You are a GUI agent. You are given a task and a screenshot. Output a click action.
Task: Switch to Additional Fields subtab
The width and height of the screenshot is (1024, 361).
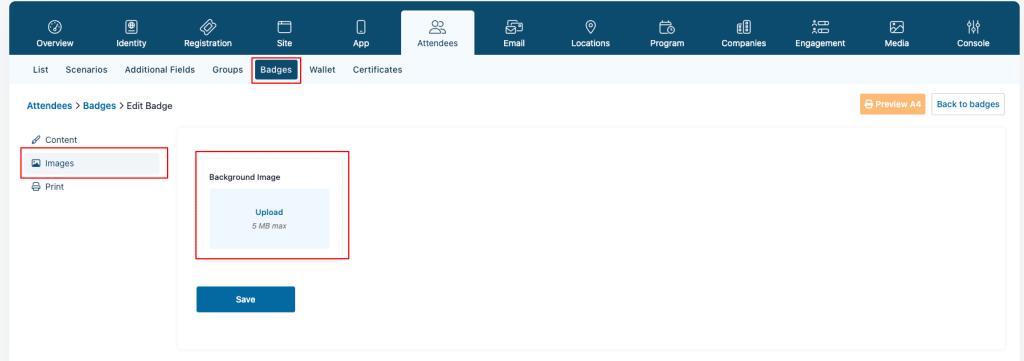click(160, 69)
